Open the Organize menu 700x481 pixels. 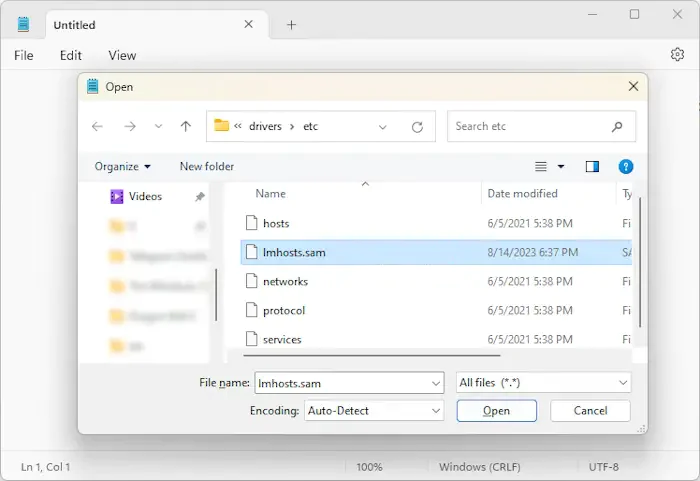122,167
